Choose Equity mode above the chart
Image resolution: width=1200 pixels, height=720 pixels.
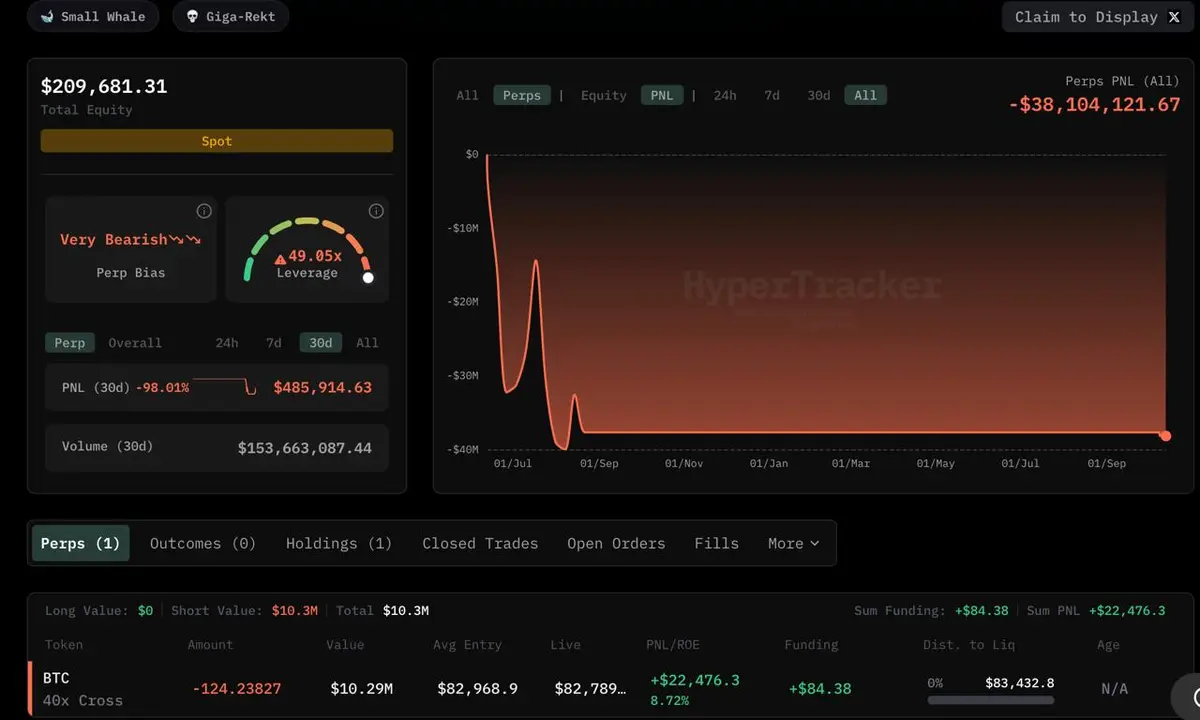604,96
